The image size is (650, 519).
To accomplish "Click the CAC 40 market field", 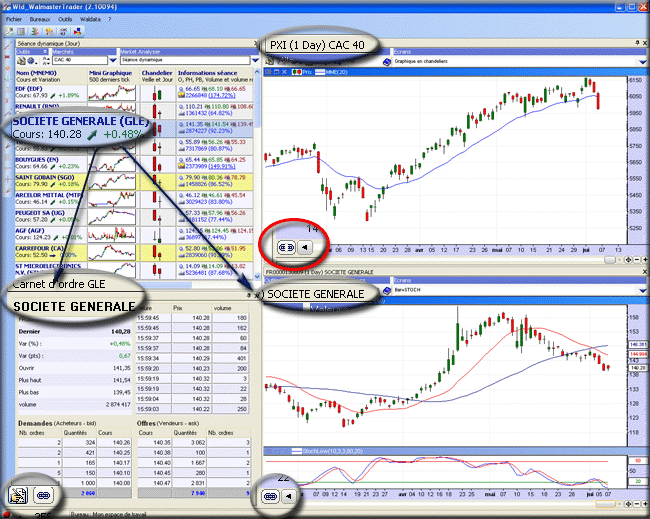I will tap(80, 60).
